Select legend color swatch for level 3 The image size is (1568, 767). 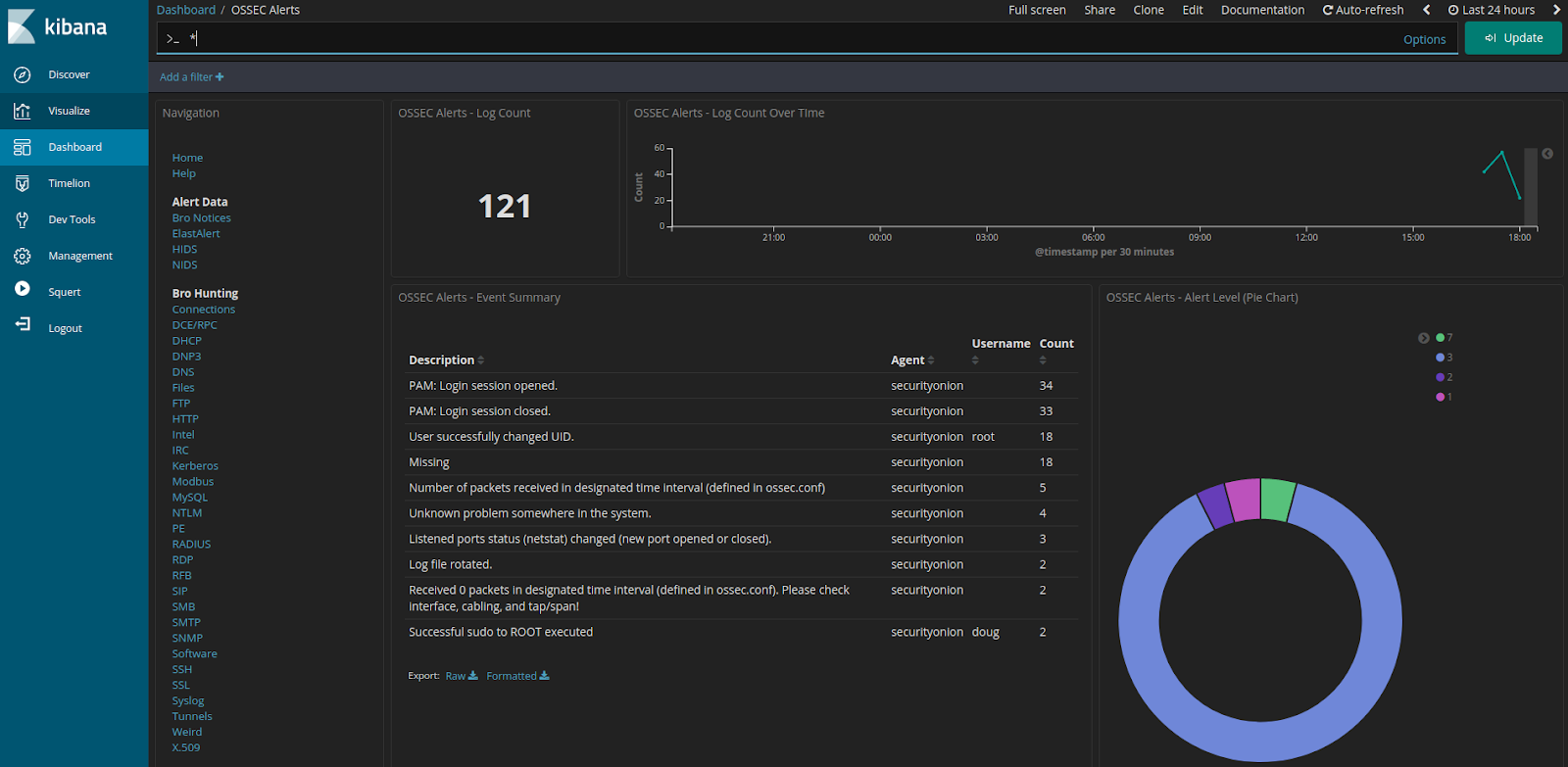1440,358
